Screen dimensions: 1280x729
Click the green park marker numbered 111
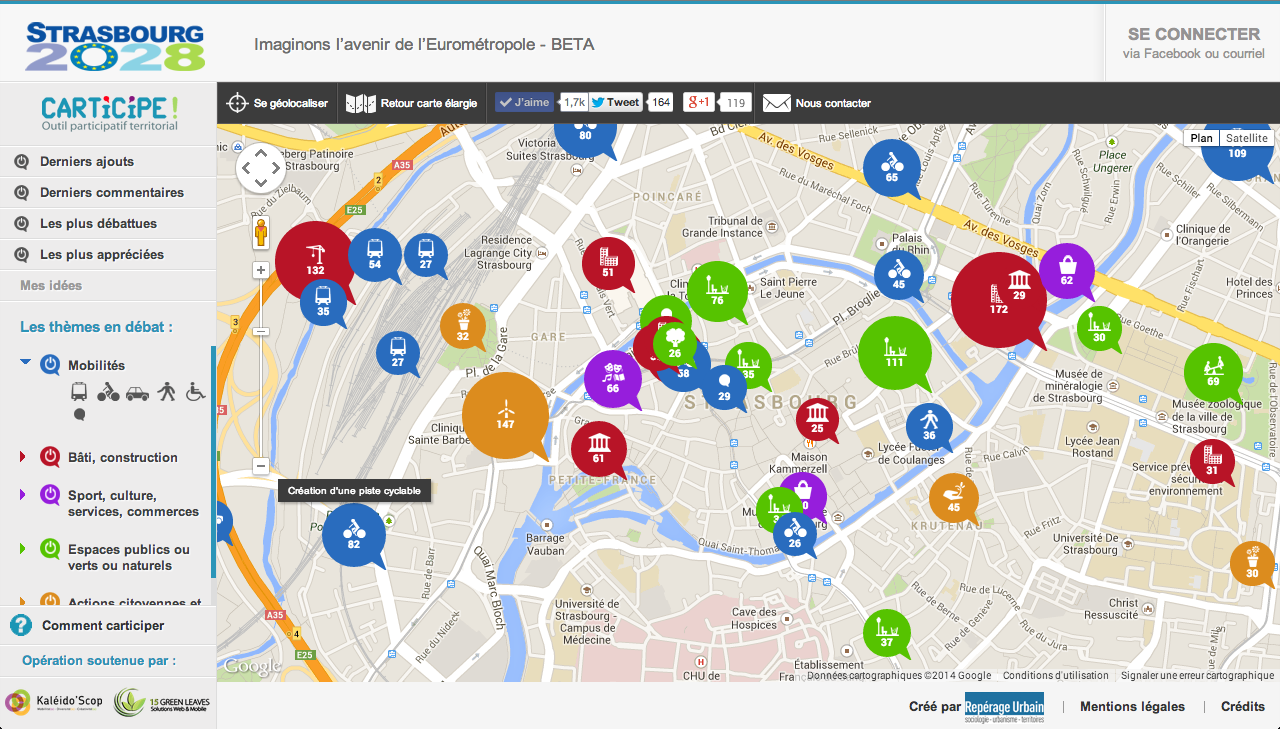tap(894, 351)
